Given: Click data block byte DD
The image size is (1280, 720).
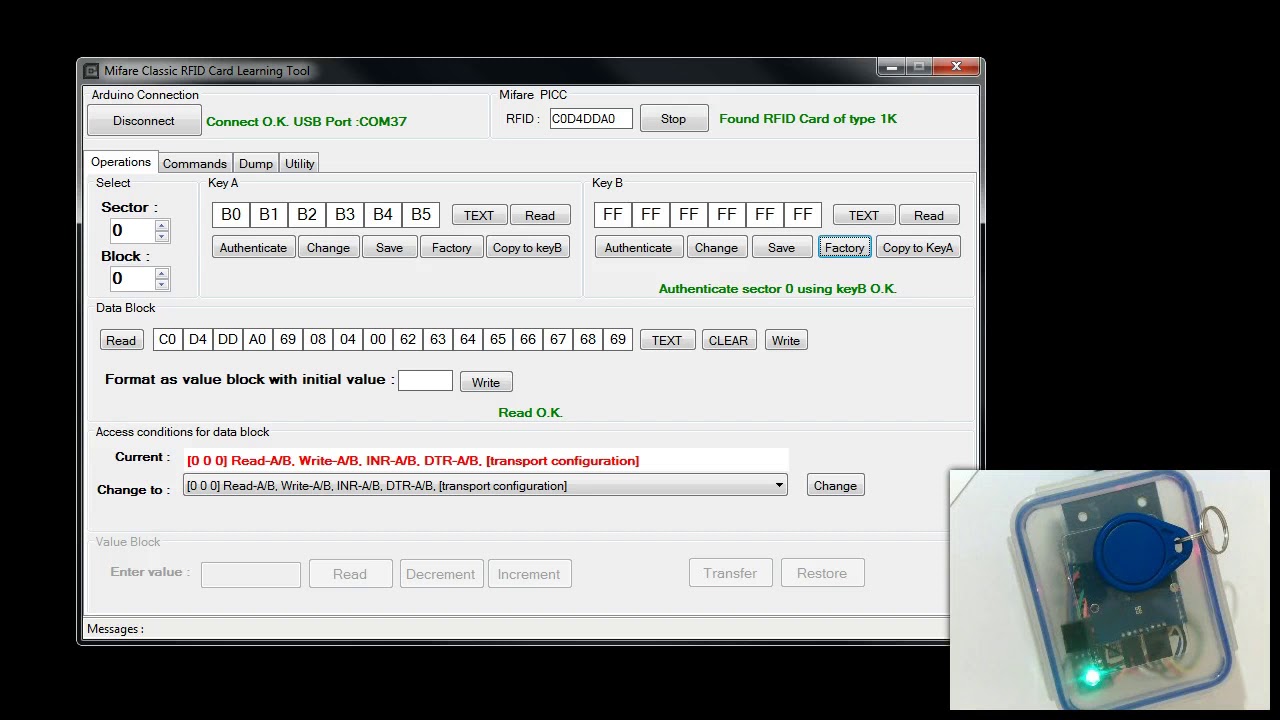Looking at the screenshot, I should pyautogui.click(x=228, y=340).
